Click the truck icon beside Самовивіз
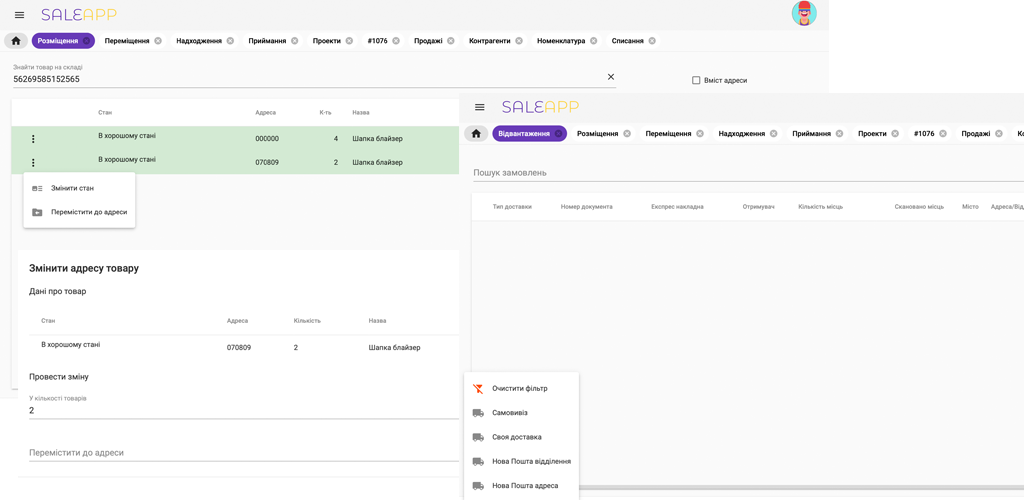Screen dimensions: 1024x500 point(478,413)
